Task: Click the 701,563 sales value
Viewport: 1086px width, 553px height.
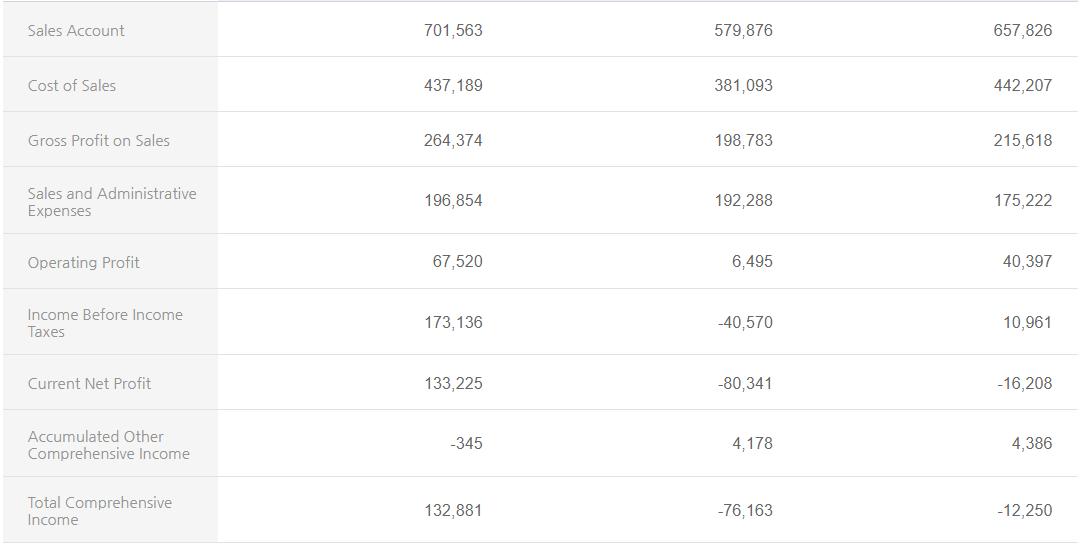Action: pyautogui.click(x=453, y=30)
